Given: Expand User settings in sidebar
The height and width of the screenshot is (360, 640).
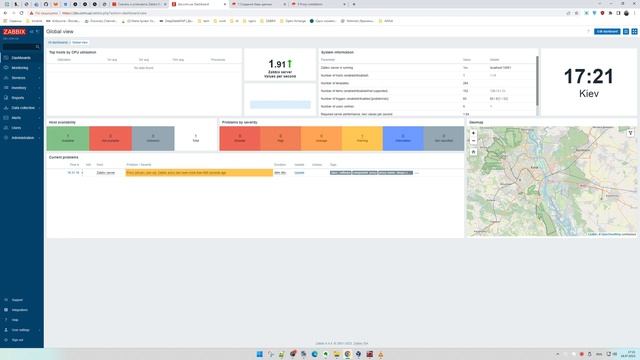Looking at the screenshot, I should [x=21, y=330].
